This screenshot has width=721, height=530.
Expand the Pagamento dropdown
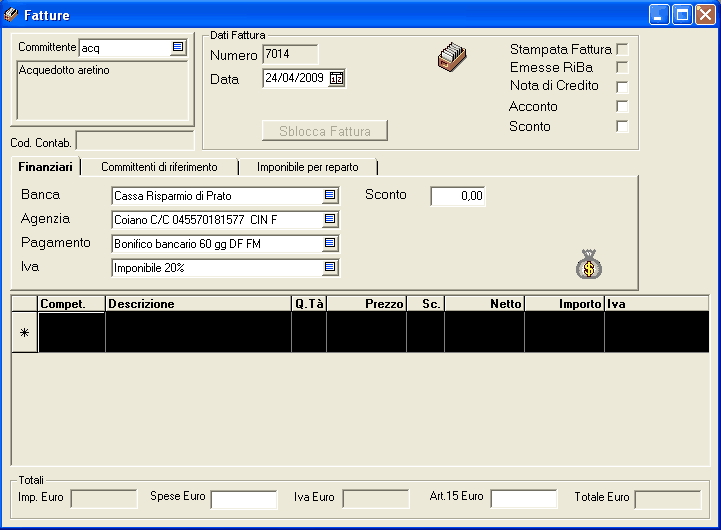point(330,243)
